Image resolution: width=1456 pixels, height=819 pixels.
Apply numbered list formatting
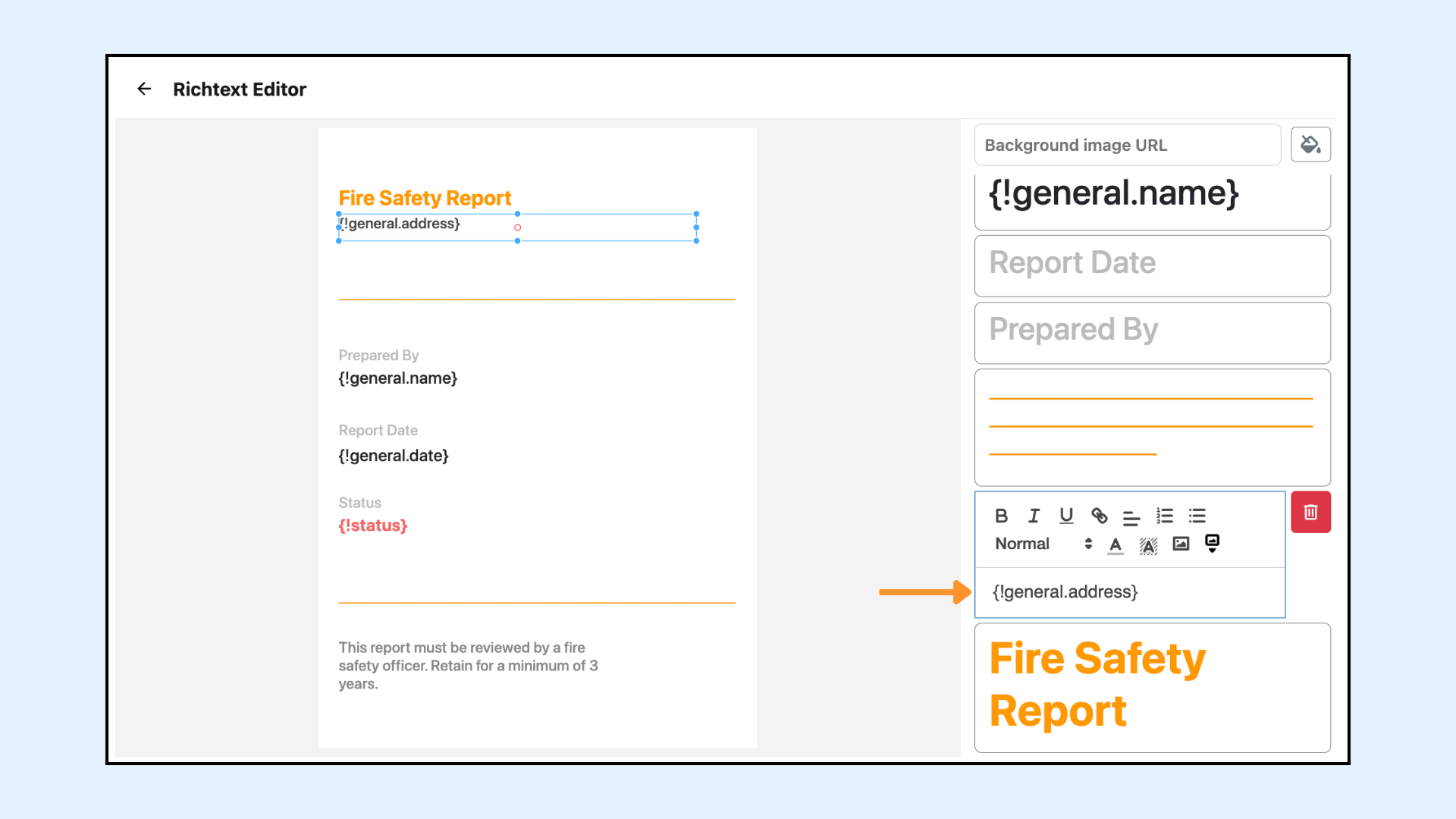tap(1165, 516)
